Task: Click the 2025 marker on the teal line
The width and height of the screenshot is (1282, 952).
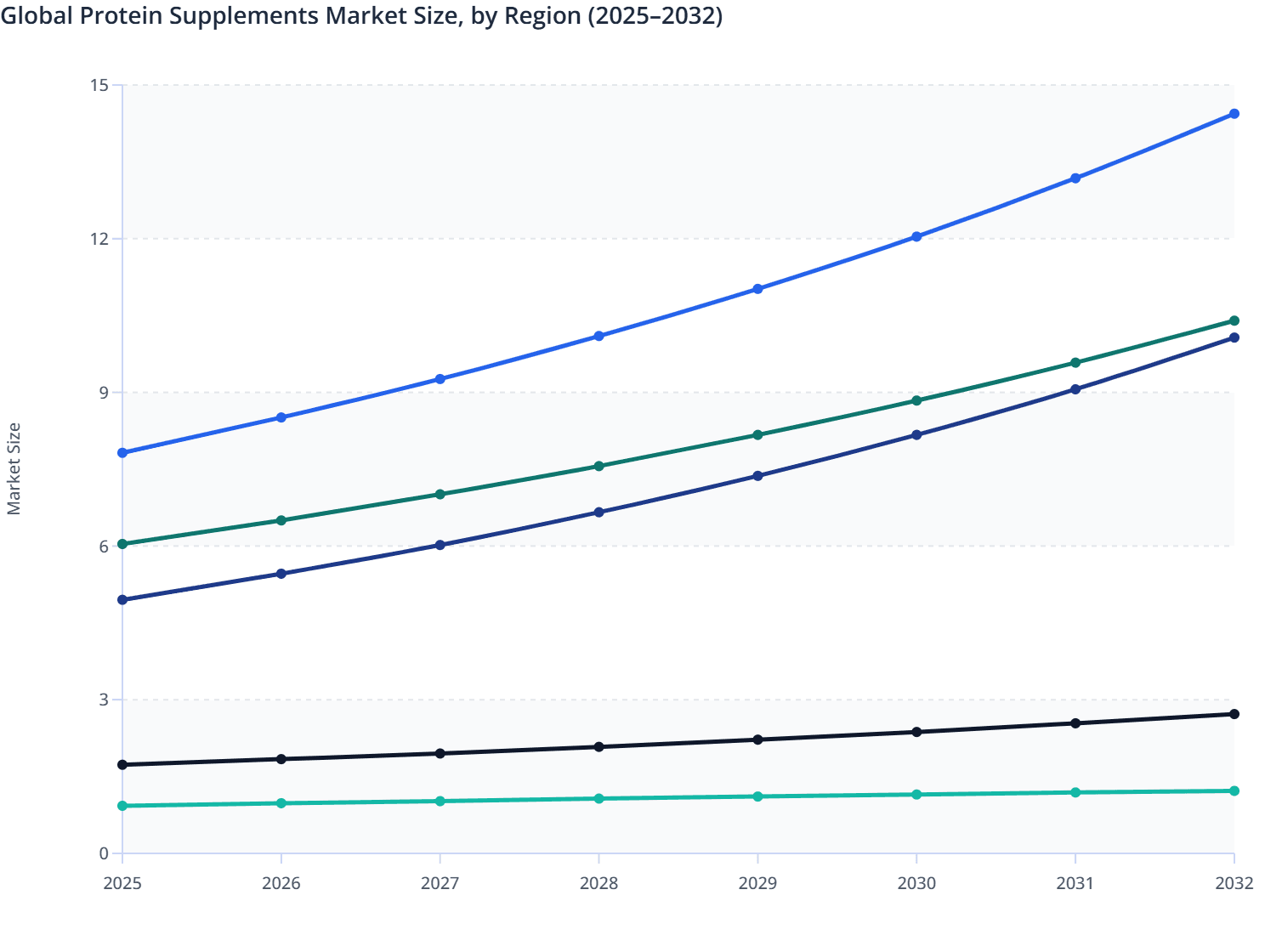Action: click(x=122, y=804)
